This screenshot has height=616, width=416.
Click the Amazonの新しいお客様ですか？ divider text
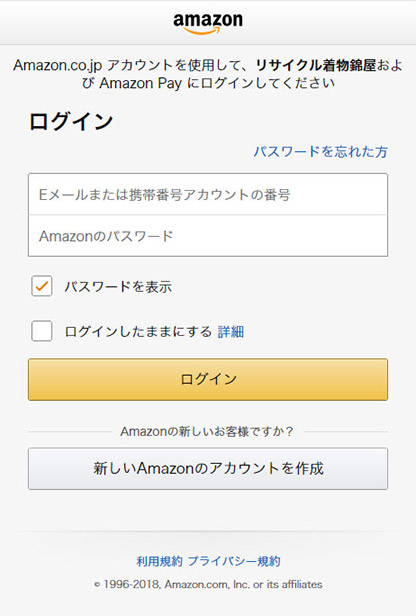click(207, 431)
